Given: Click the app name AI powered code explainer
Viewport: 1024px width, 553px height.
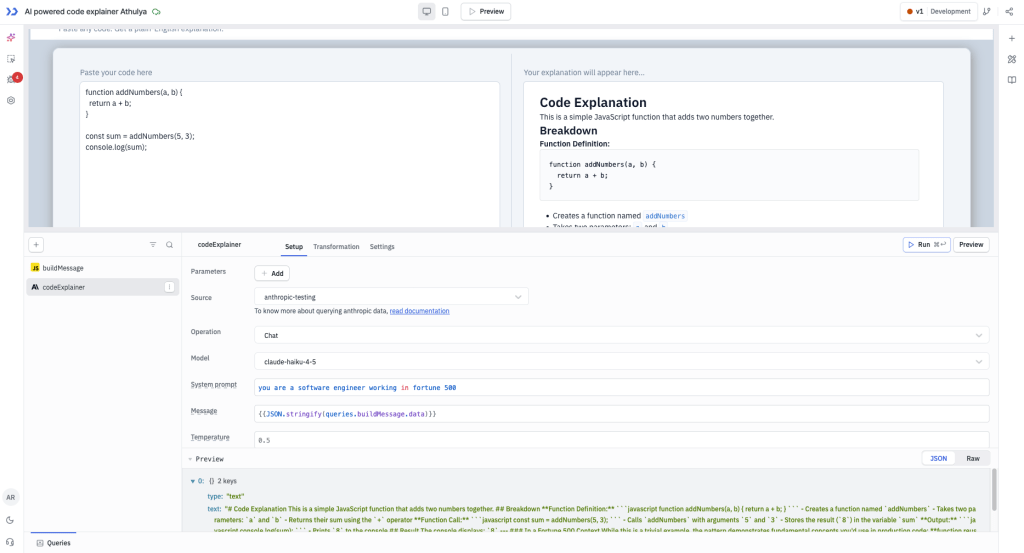Looking at the screenshot, I should 86,12.
